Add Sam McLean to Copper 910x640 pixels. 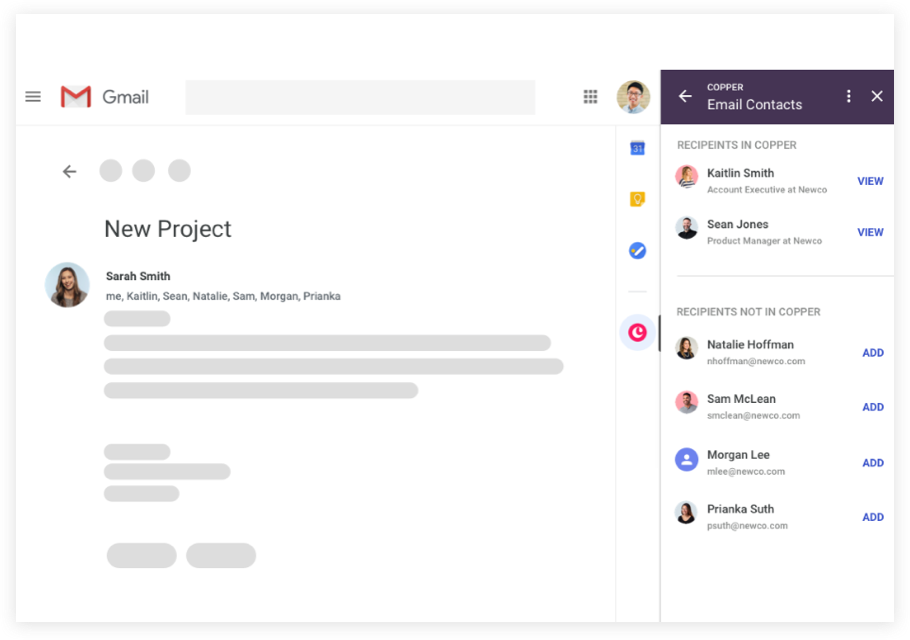[x=873, y=407]
